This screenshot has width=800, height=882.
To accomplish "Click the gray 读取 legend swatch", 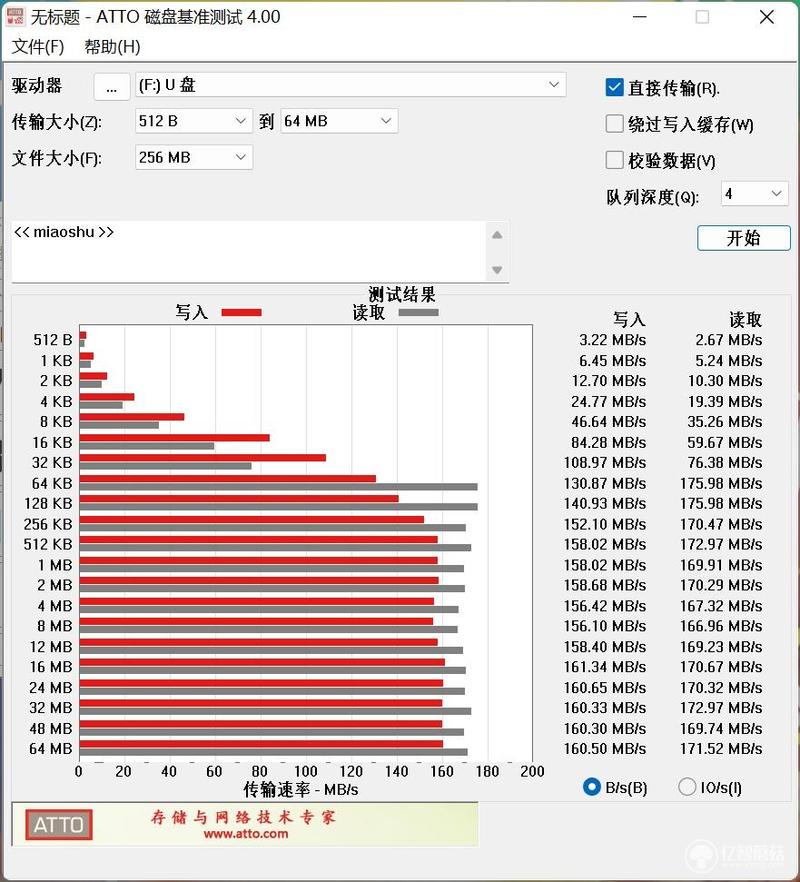I will click(418, 312).
